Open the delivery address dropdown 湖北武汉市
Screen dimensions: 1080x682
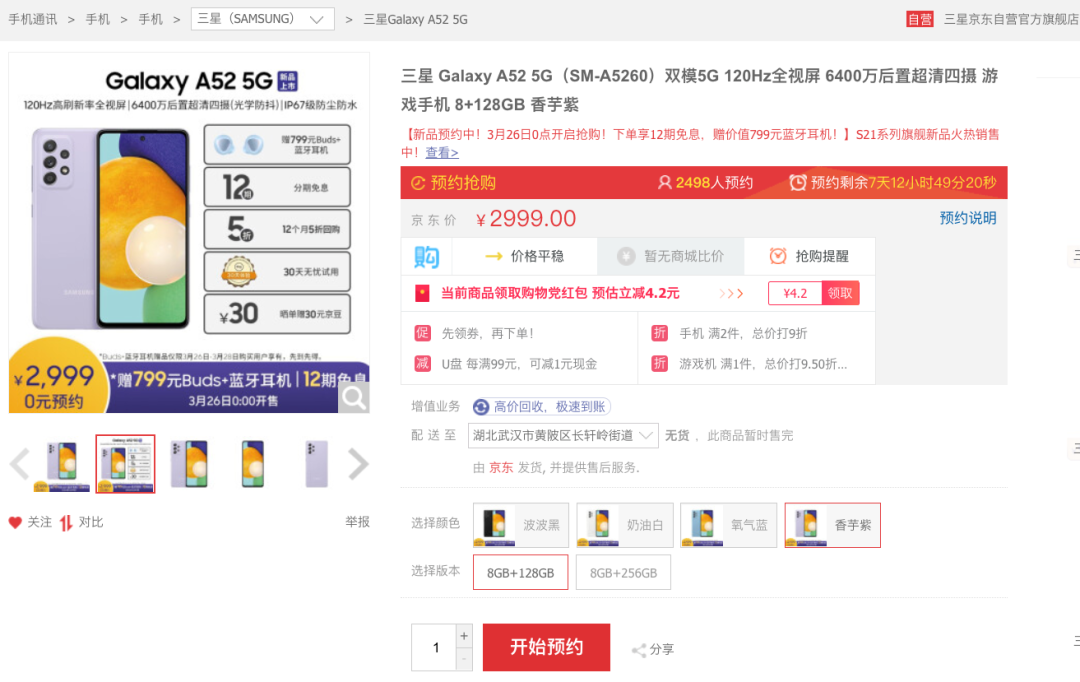563,435
